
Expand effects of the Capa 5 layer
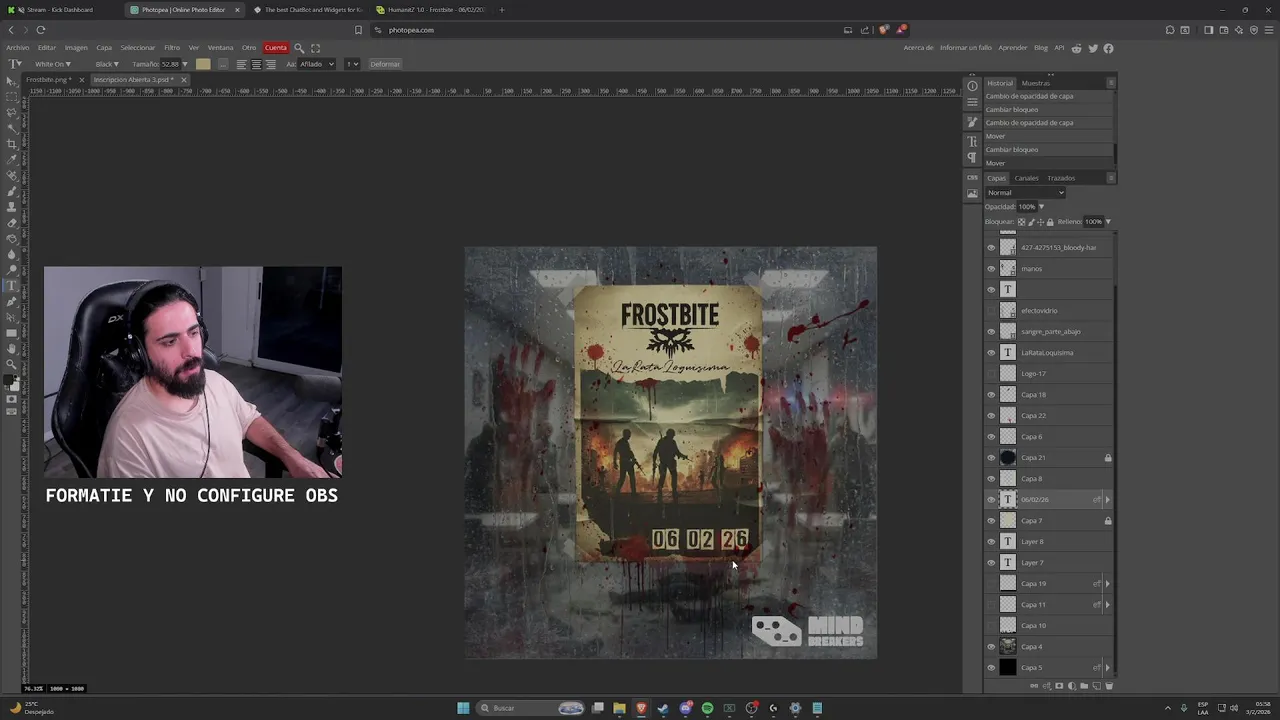(1107, 668)
